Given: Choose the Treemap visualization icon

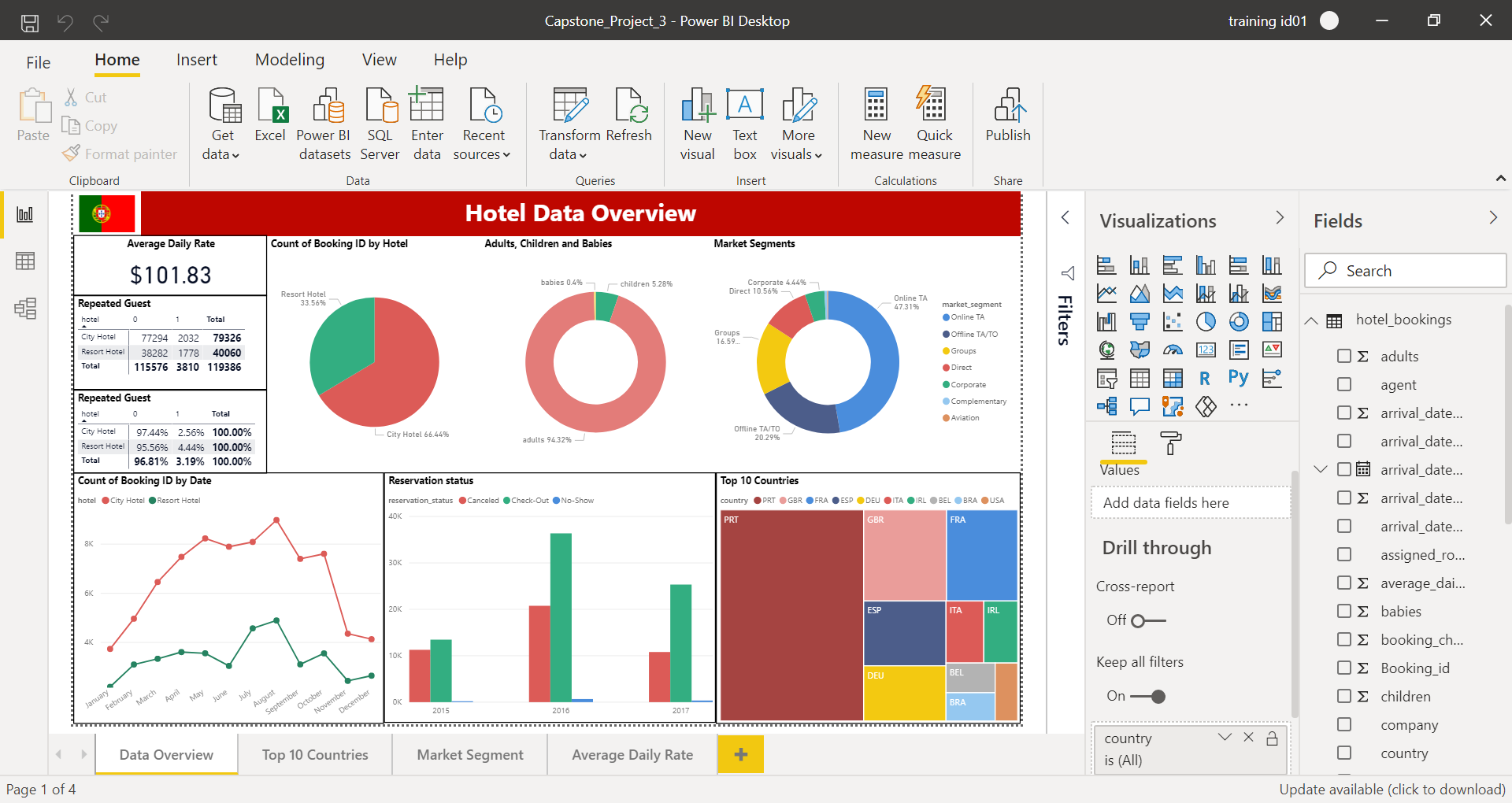Looking at the screenshot, I should pyautogui.click(x=1272, y=321).
